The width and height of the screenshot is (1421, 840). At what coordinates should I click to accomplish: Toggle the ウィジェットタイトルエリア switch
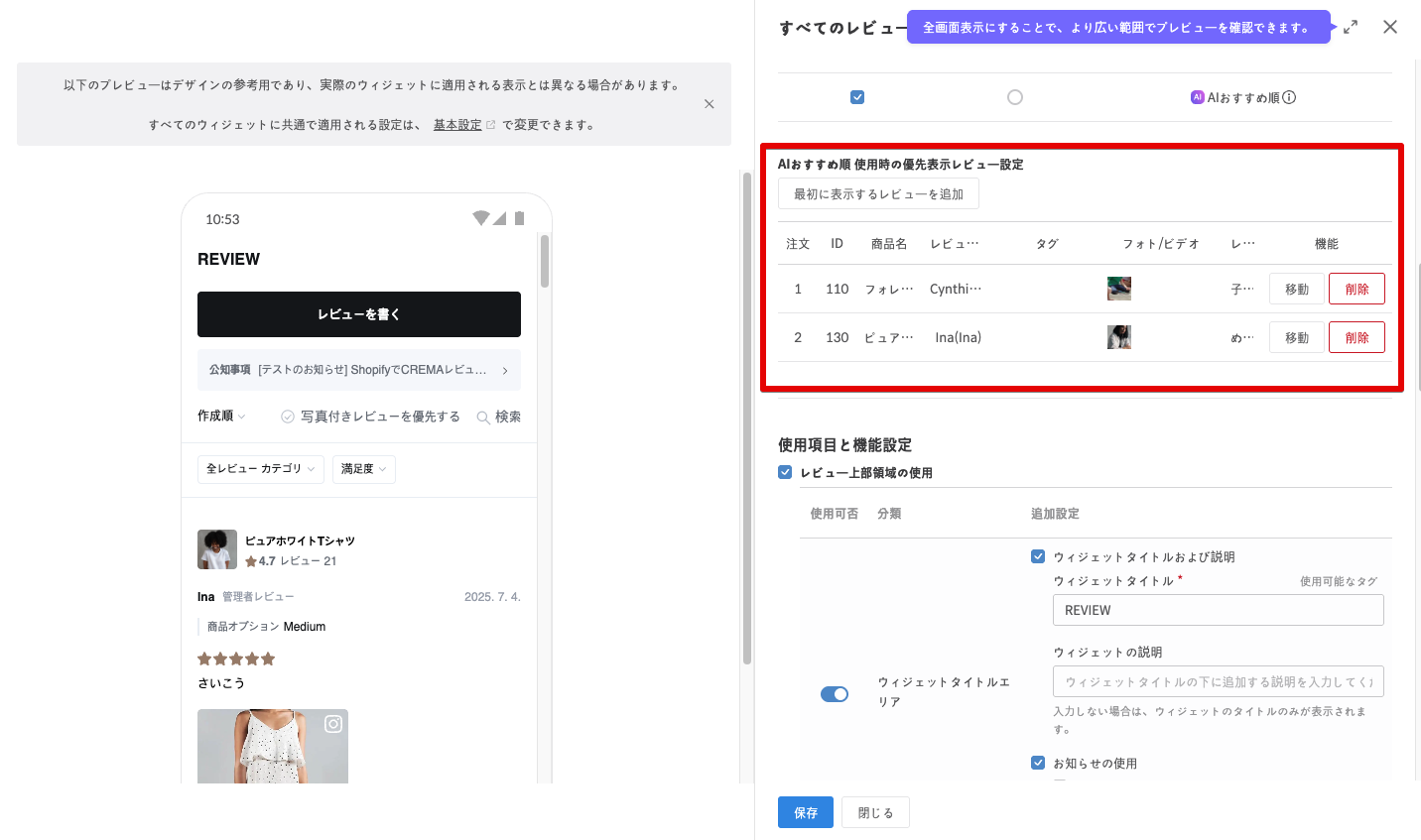point(835,694)
